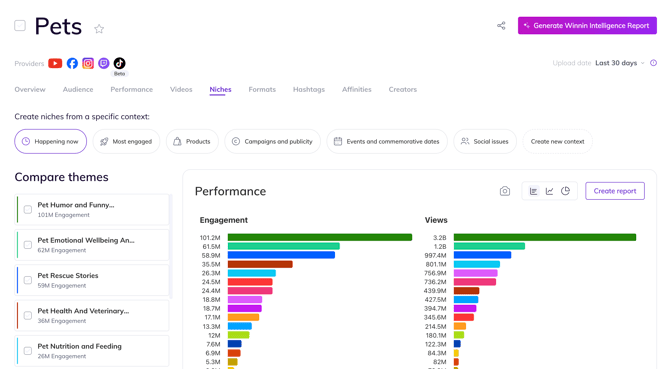Click Create new context button
The width and height of the screenshot is (670, 369).
(558, 141)
